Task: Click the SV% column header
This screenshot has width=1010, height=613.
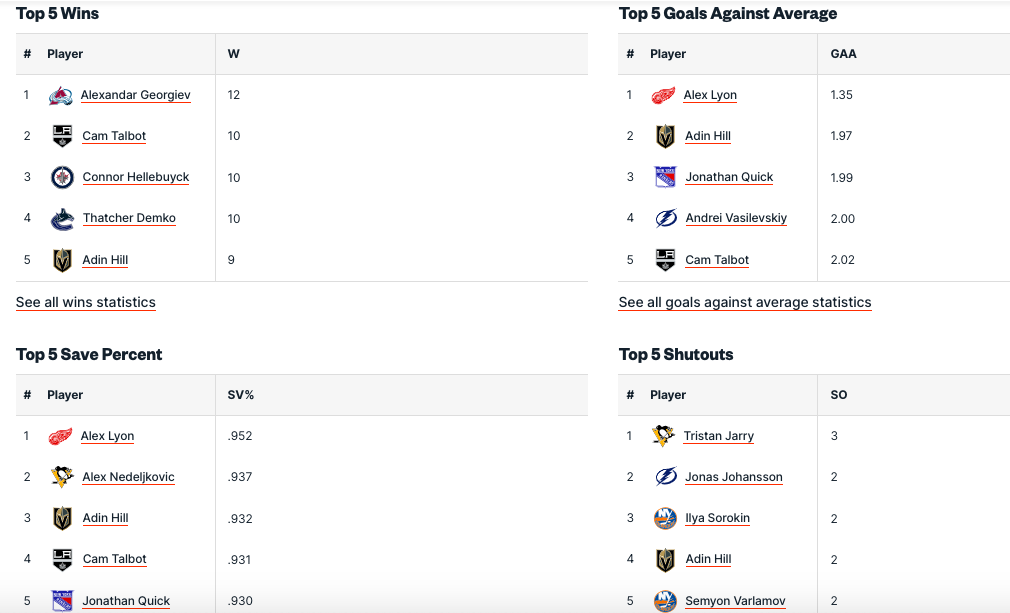Action: click(241, 395)
